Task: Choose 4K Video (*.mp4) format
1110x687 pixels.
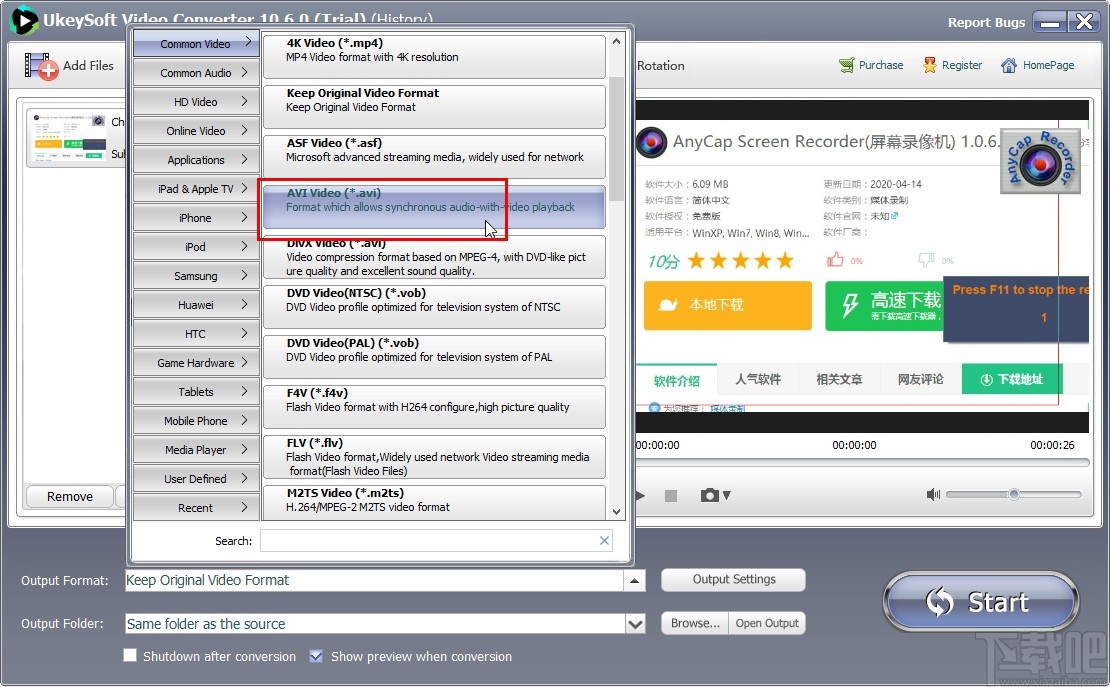Action: click(x=434, y=56)
